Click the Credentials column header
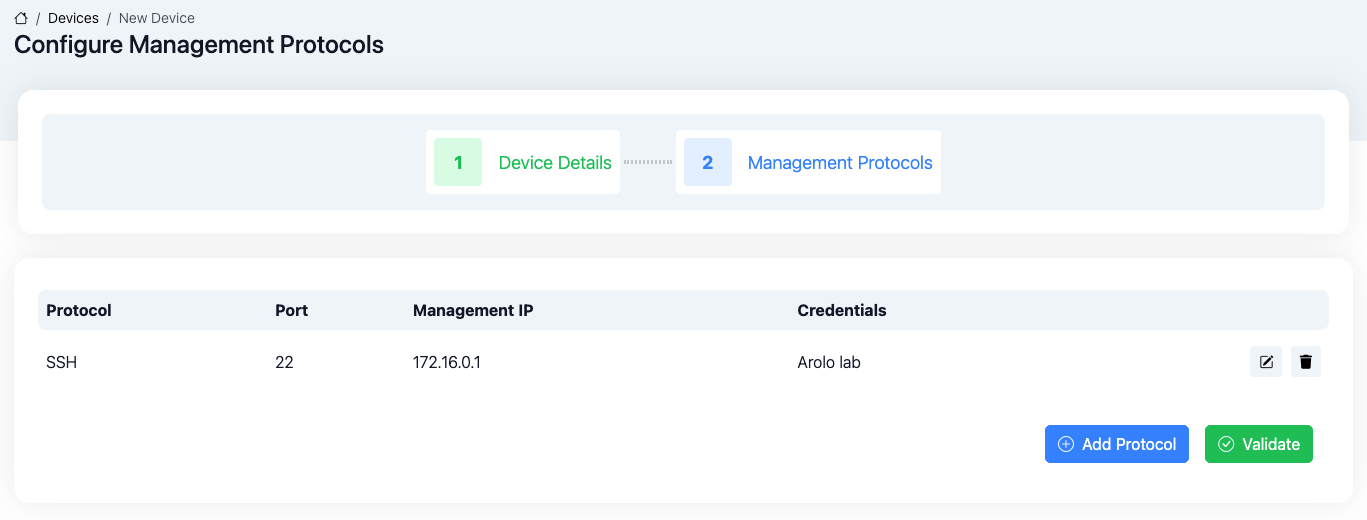Image resolution: width=1367 pixels, height=520 pixels. point(841,310)
